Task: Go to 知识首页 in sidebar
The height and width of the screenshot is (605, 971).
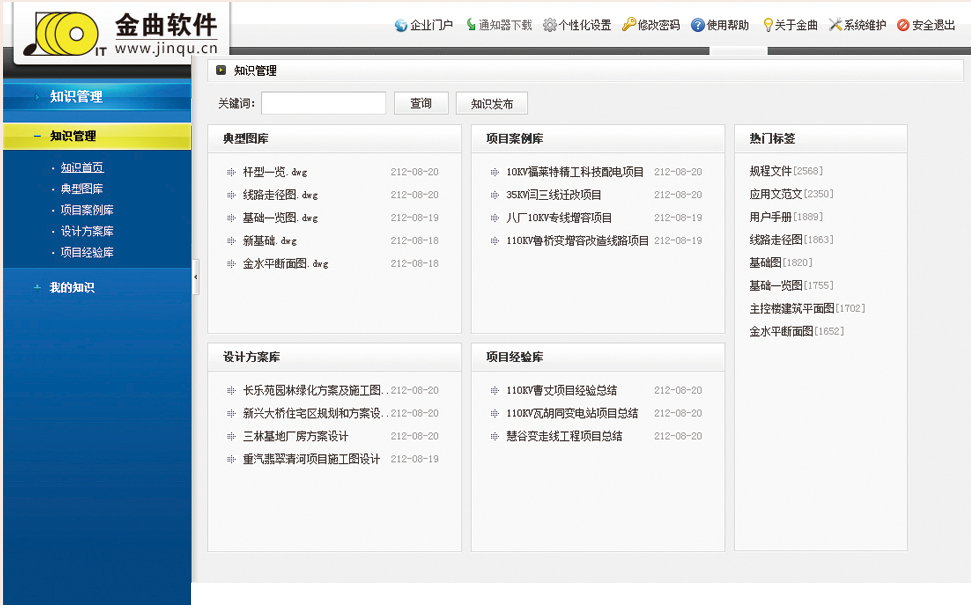Action: [82, 168]
